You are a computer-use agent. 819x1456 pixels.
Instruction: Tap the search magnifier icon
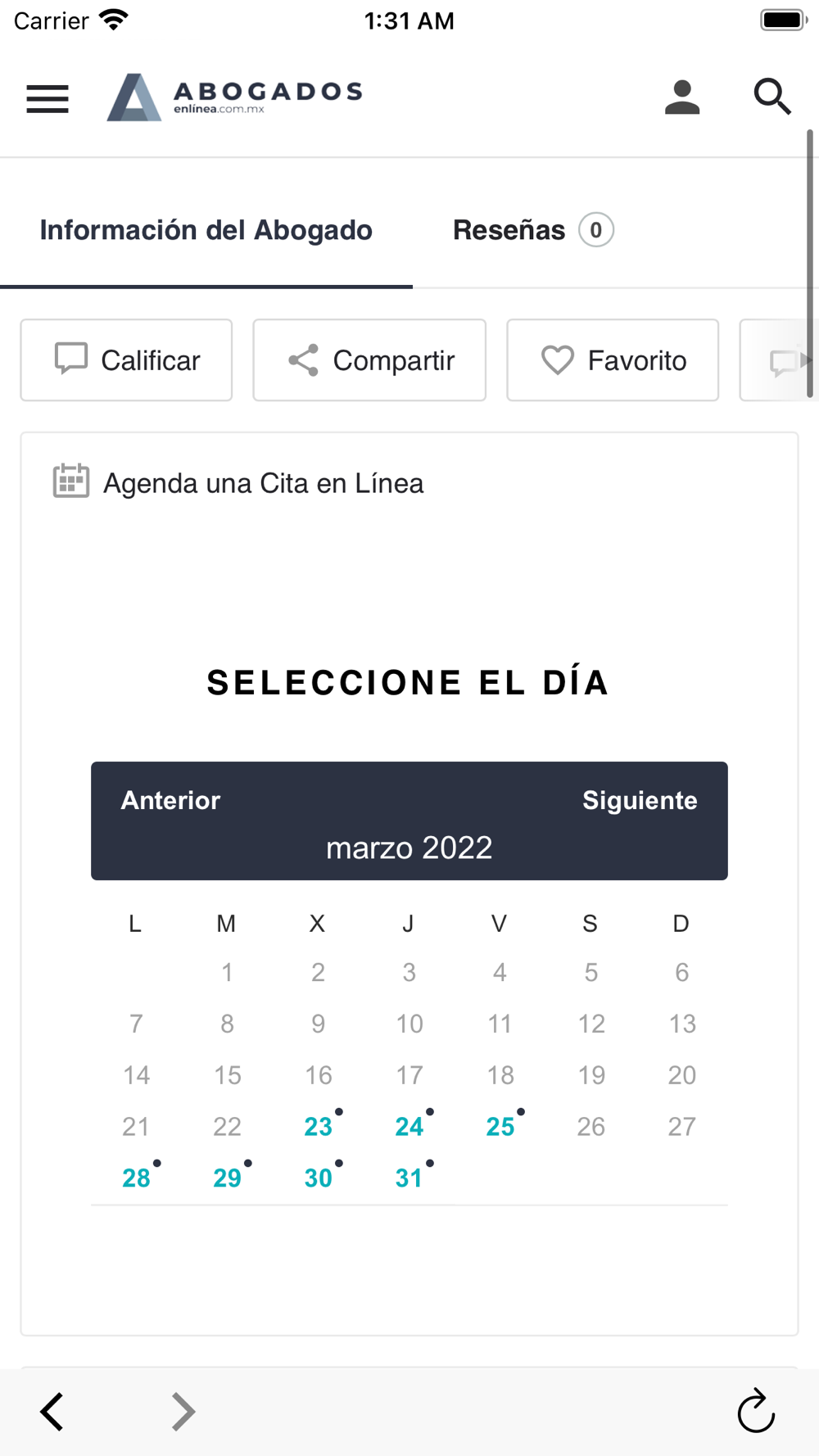(x=771, y=97)
